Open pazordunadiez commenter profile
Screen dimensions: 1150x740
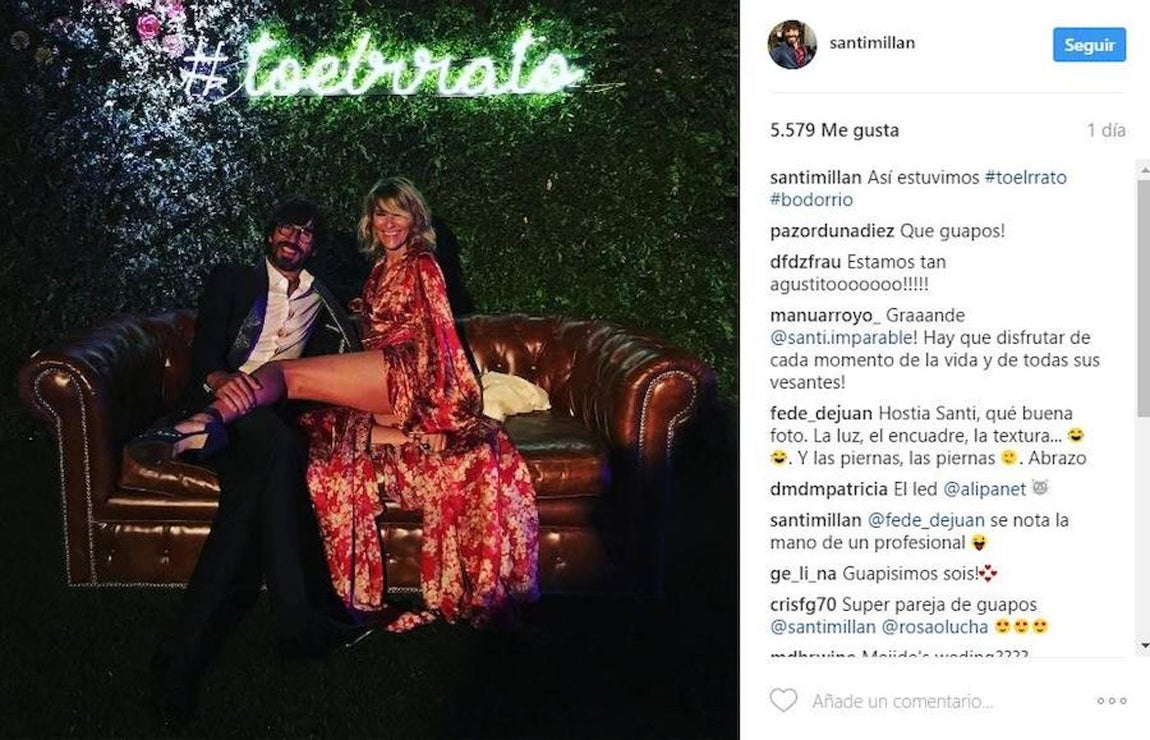(x=832, y=231)
